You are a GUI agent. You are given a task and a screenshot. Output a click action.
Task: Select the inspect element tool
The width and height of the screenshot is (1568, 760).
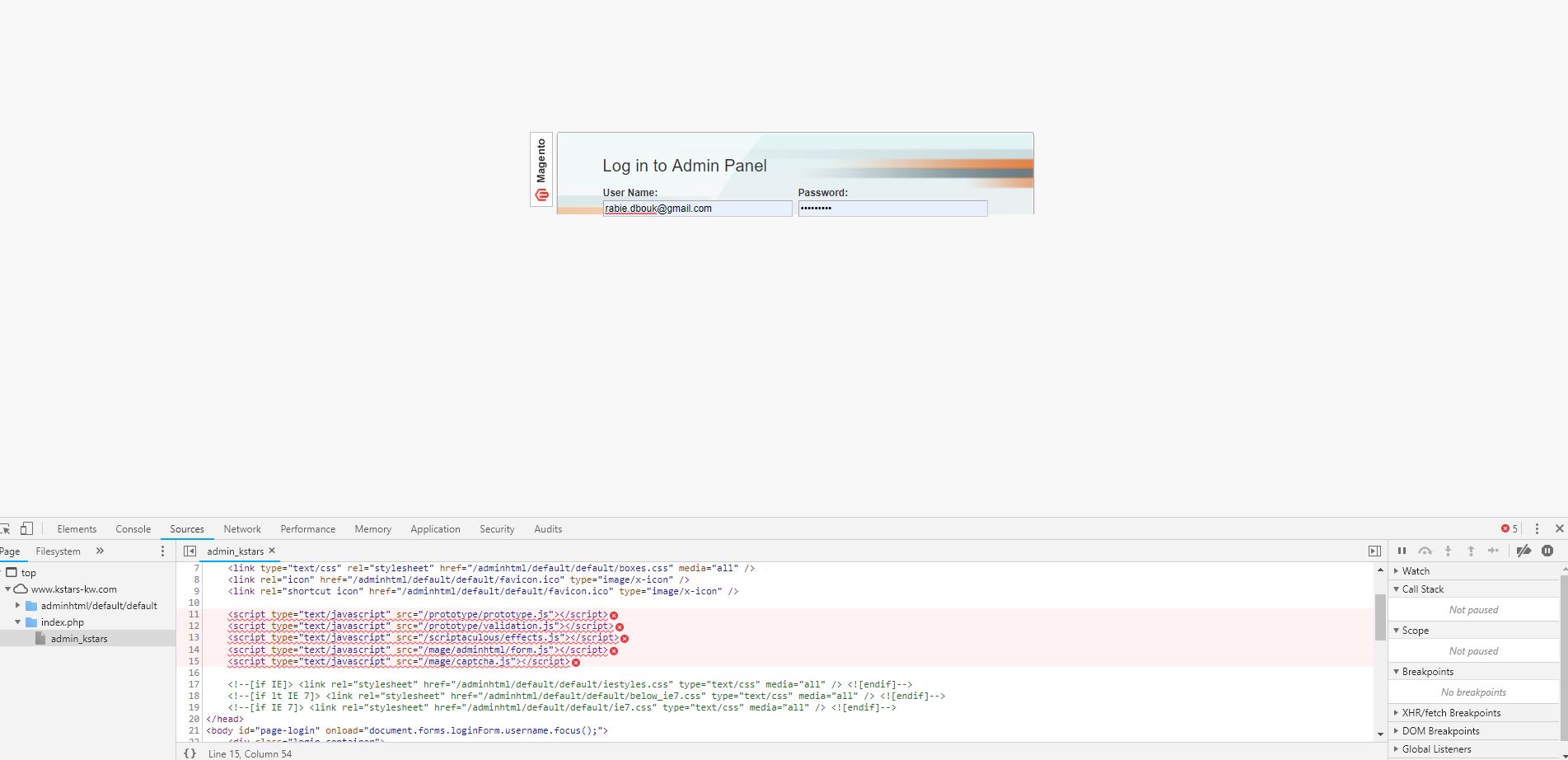pos(7,528)
